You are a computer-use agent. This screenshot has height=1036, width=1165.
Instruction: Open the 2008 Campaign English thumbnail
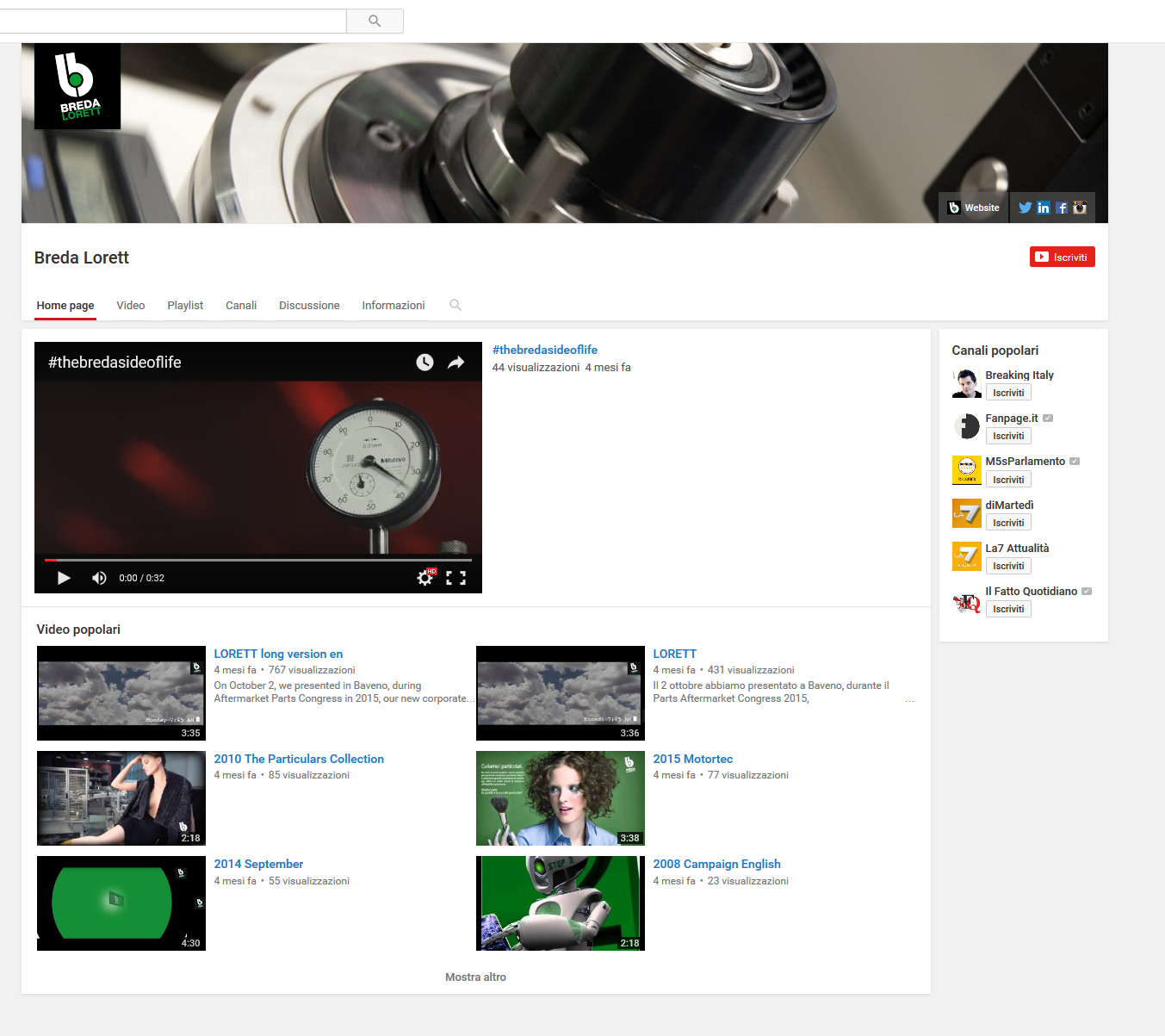click(561, 903)
